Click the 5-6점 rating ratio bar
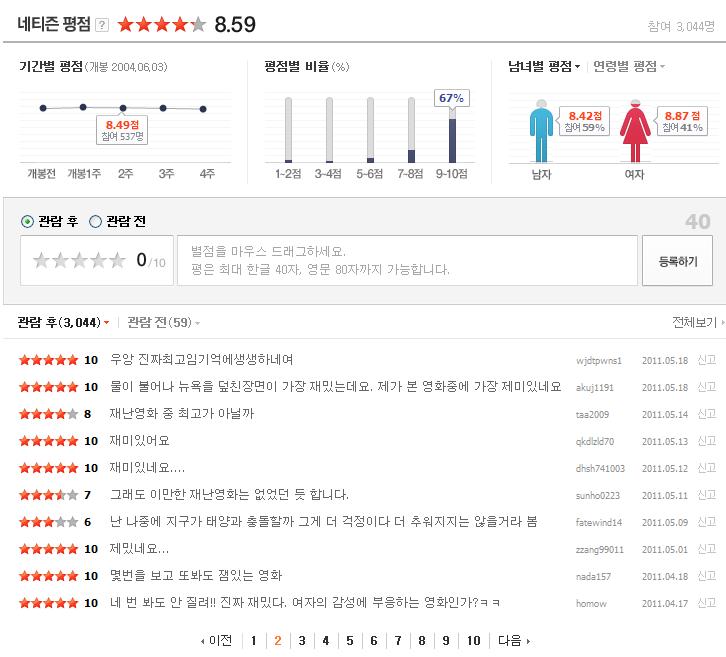 point(370,130)
